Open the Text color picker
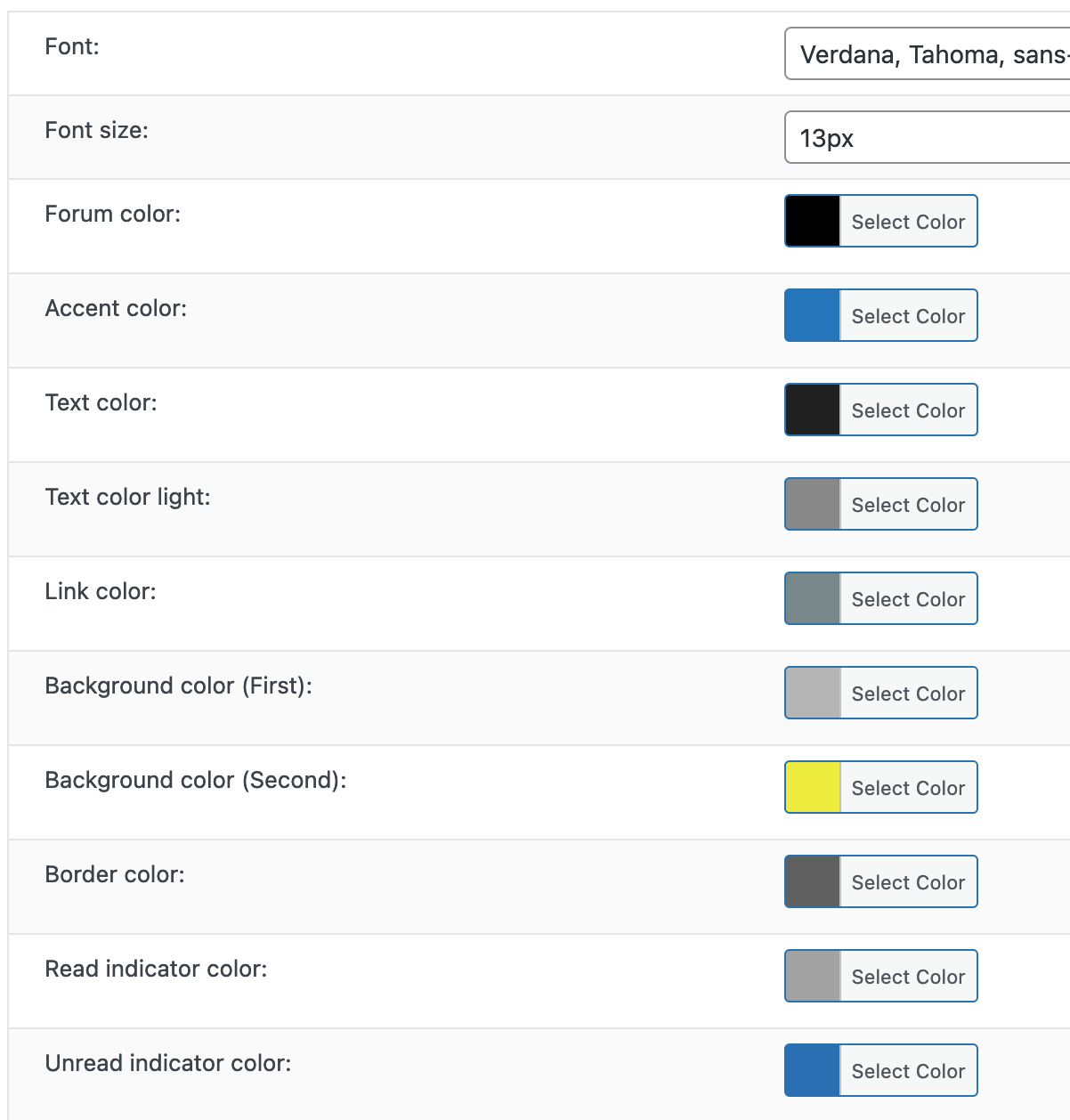This screenshot has height=1120, width=1070. coord(907,410)
